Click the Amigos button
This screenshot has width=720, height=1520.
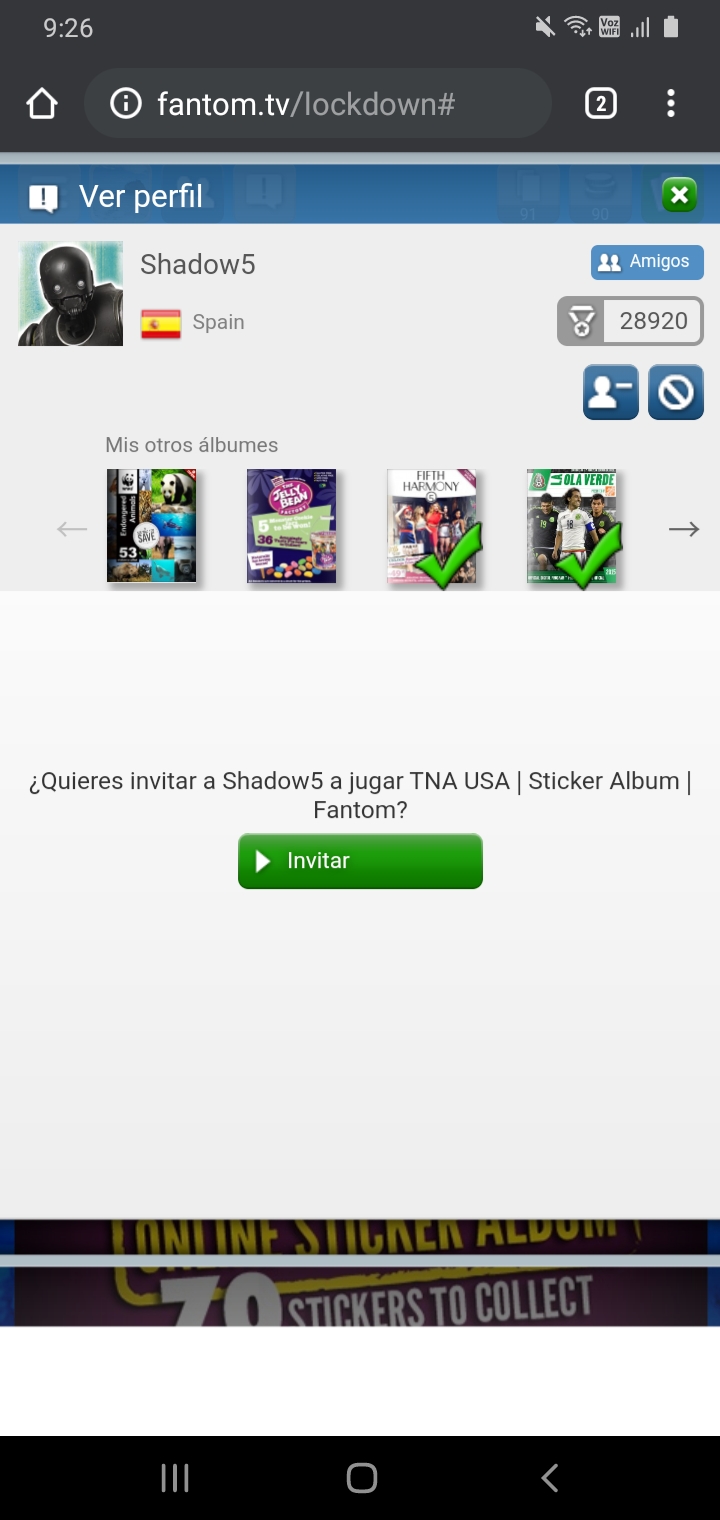[647, 262]
